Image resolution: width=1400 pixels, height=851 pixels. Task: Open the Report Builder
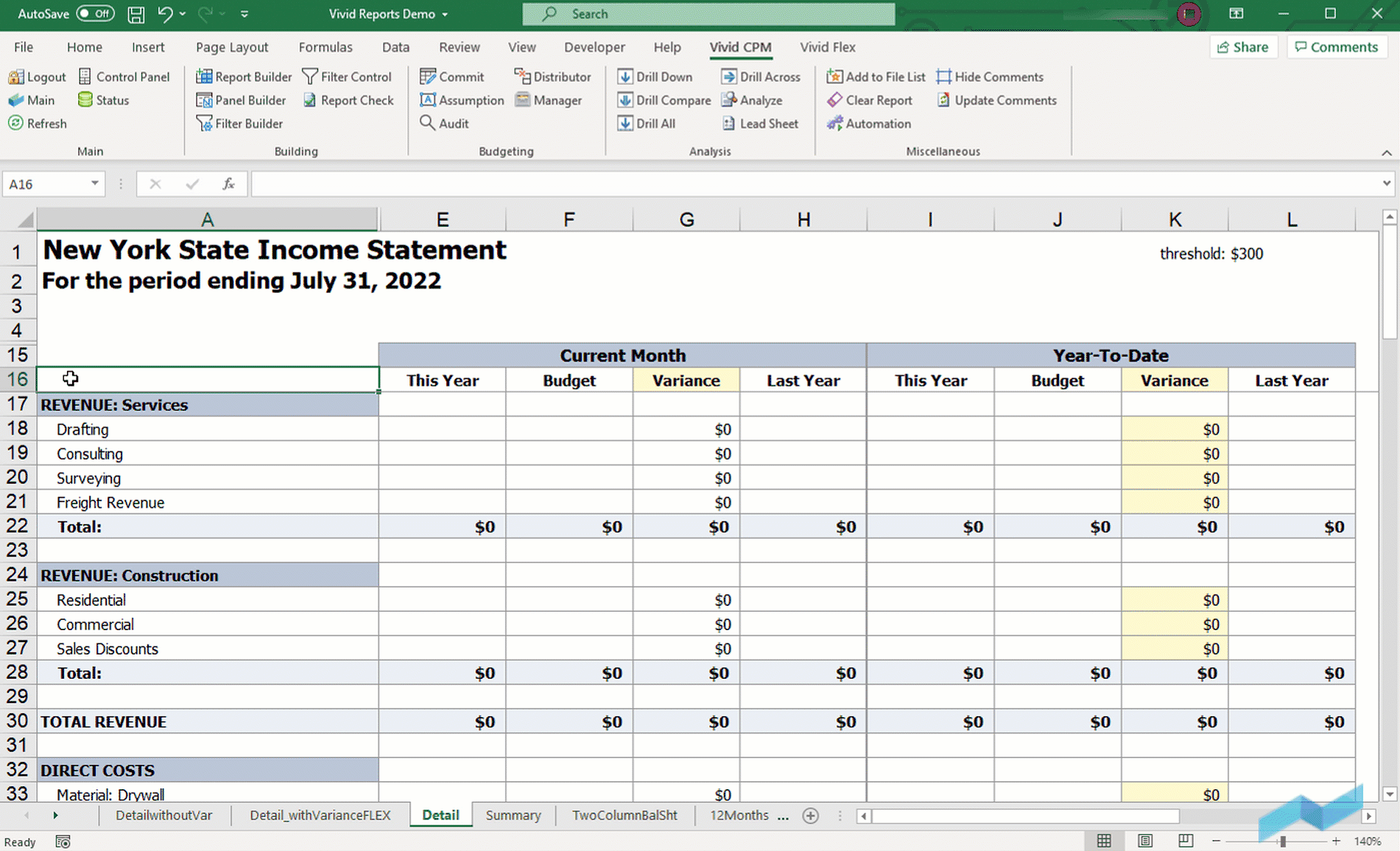[x=244, y=77]
